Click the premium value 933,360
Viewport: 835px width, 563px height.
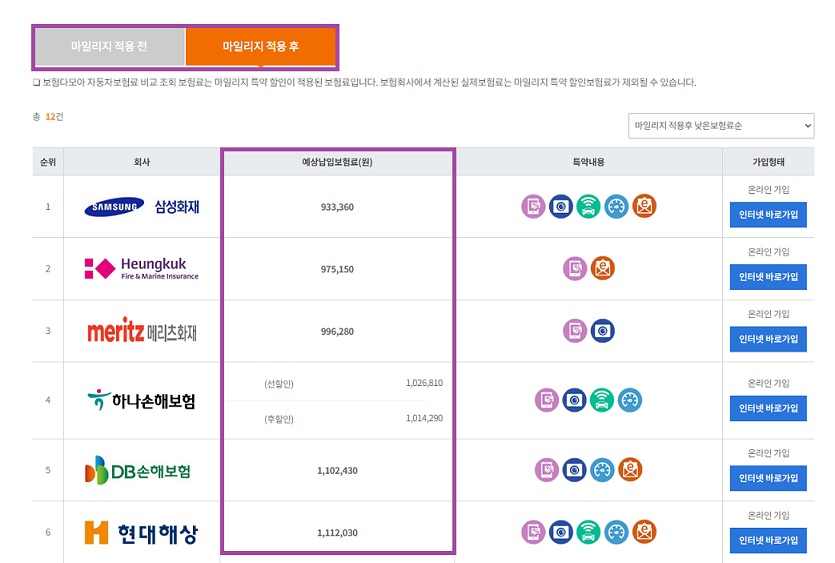point(337,207)
